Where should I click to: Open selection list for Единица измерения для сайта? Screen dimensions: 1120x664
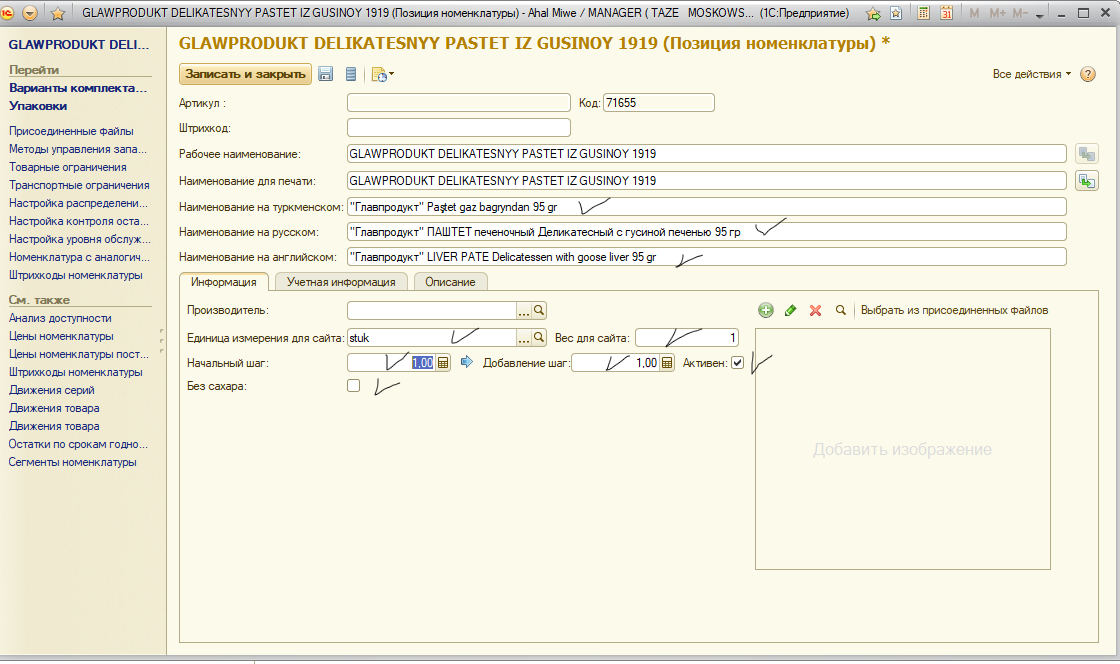click(x=523, y=337)
